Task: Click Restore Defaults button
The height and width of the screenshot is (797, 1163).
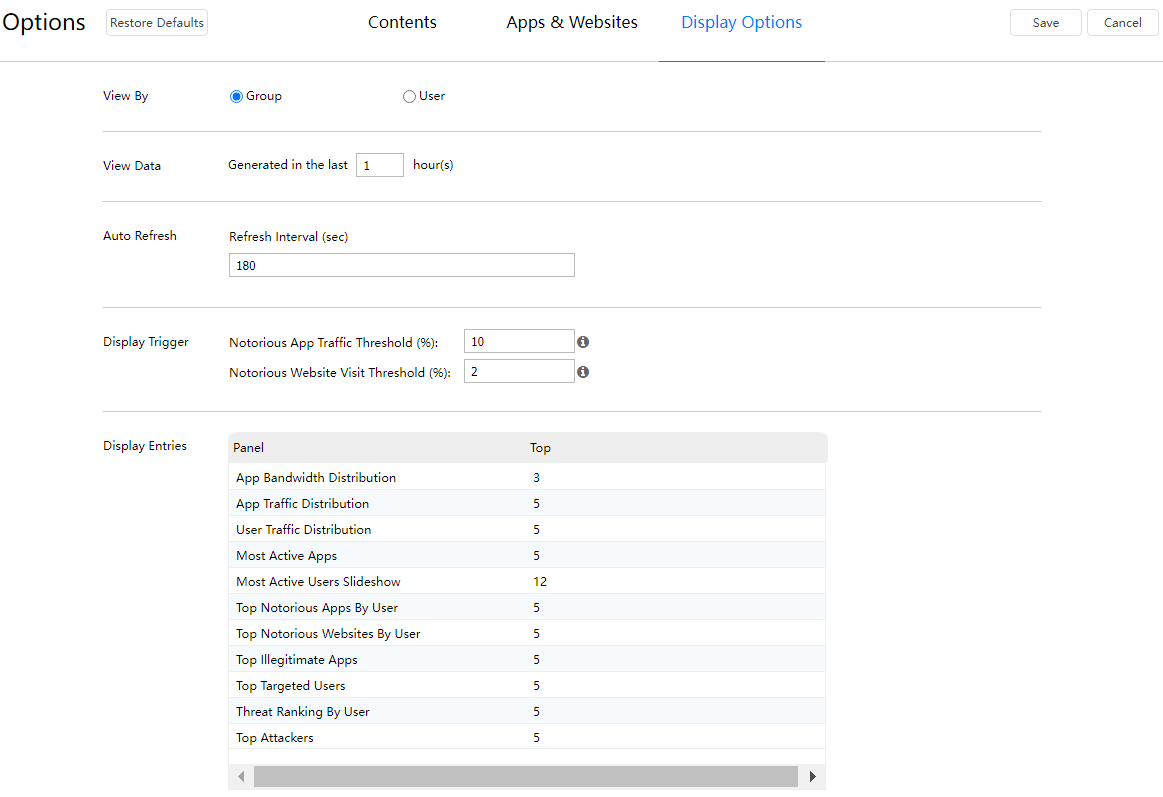Action: [157, 23]
